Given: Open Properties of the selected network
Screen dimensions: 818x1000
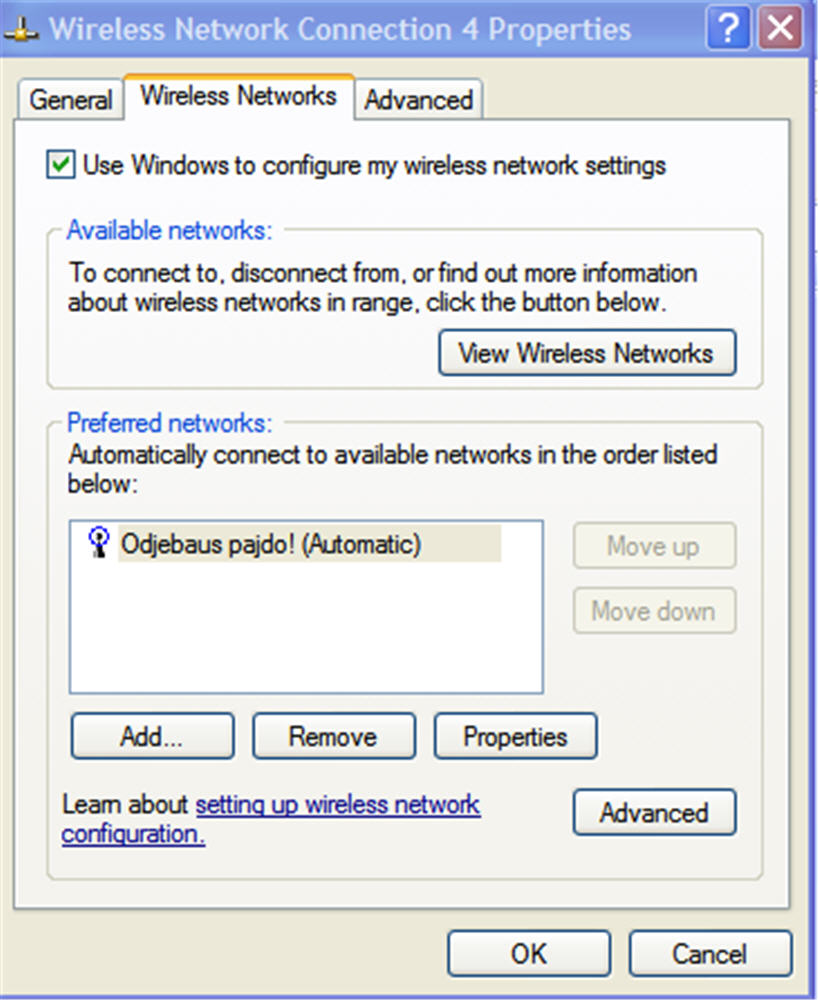Looking at the screenshot, I should point(515,737).
